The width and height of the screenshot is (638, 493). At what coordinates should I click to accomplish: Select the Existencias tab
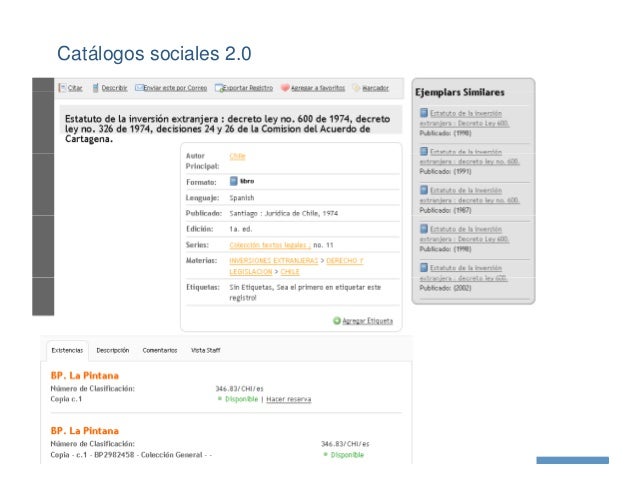click(x=66, y=350)
